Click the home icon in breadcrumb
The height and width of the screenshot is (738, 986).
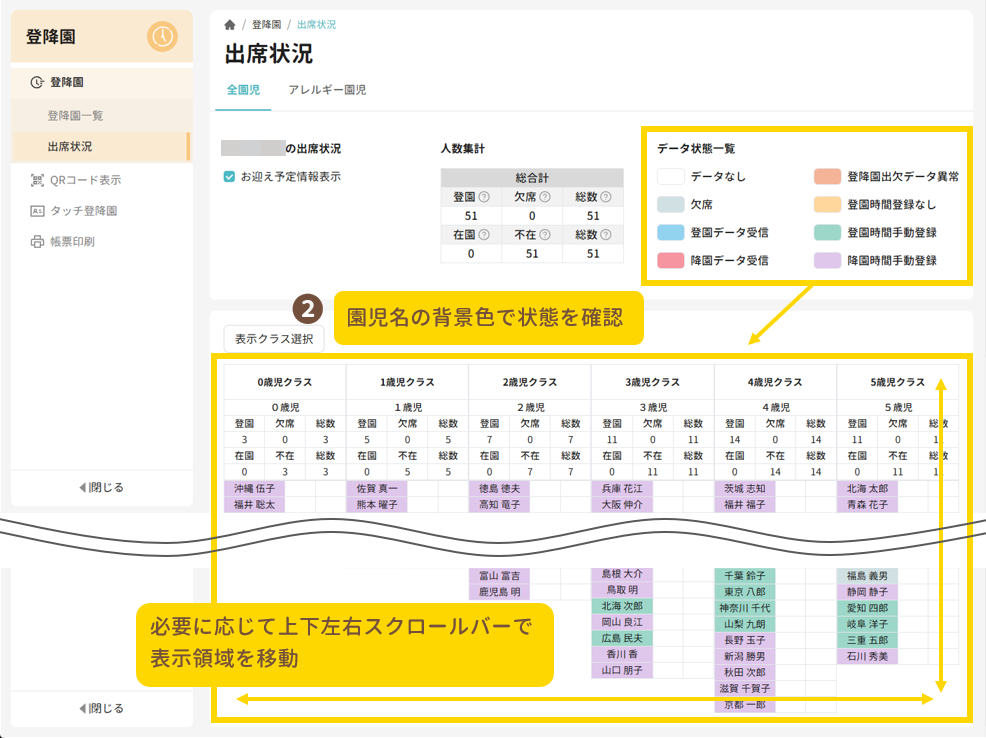pos(230,23)
